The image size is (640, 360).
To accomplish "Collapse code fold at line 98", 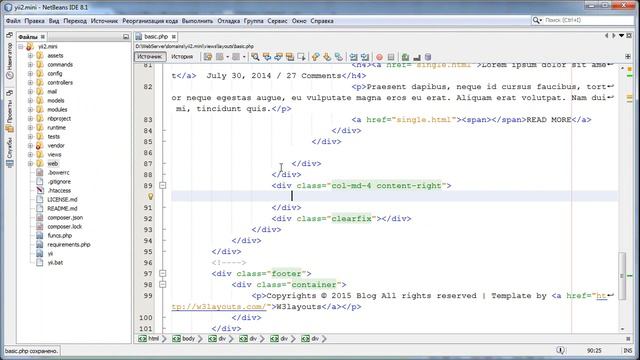I will point(162,284).
